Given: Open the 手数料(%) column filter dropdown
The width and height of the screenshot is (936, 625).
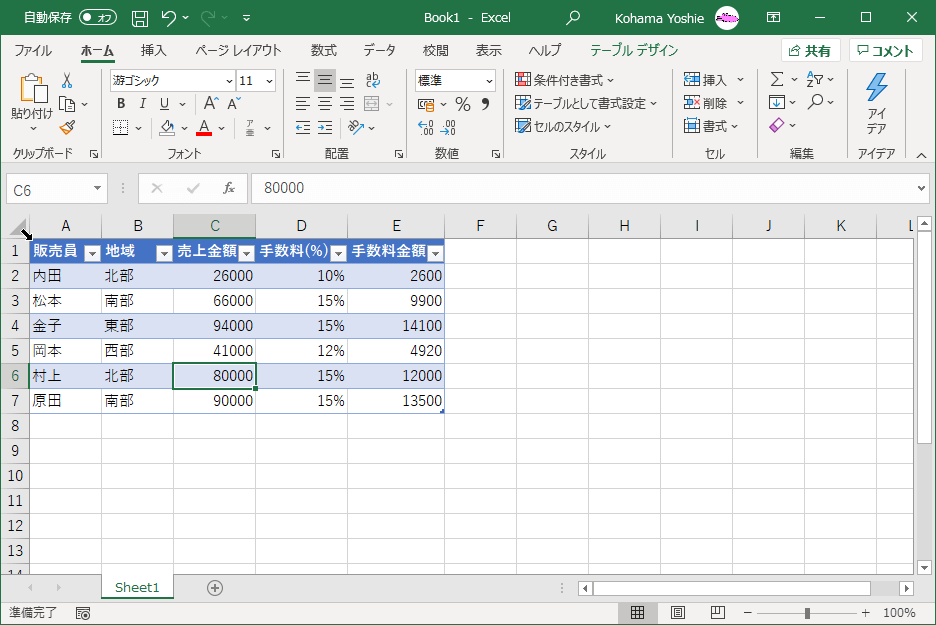Looking at the screenshot, I should point(338,254).
